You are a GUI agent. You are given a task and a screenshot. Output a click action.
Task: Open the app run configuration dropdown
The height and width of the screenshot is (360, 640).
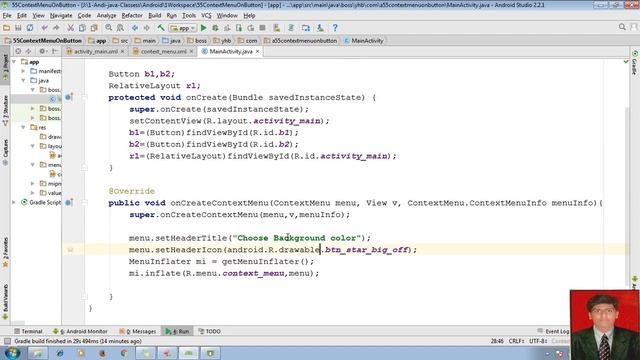click(183, 28)
